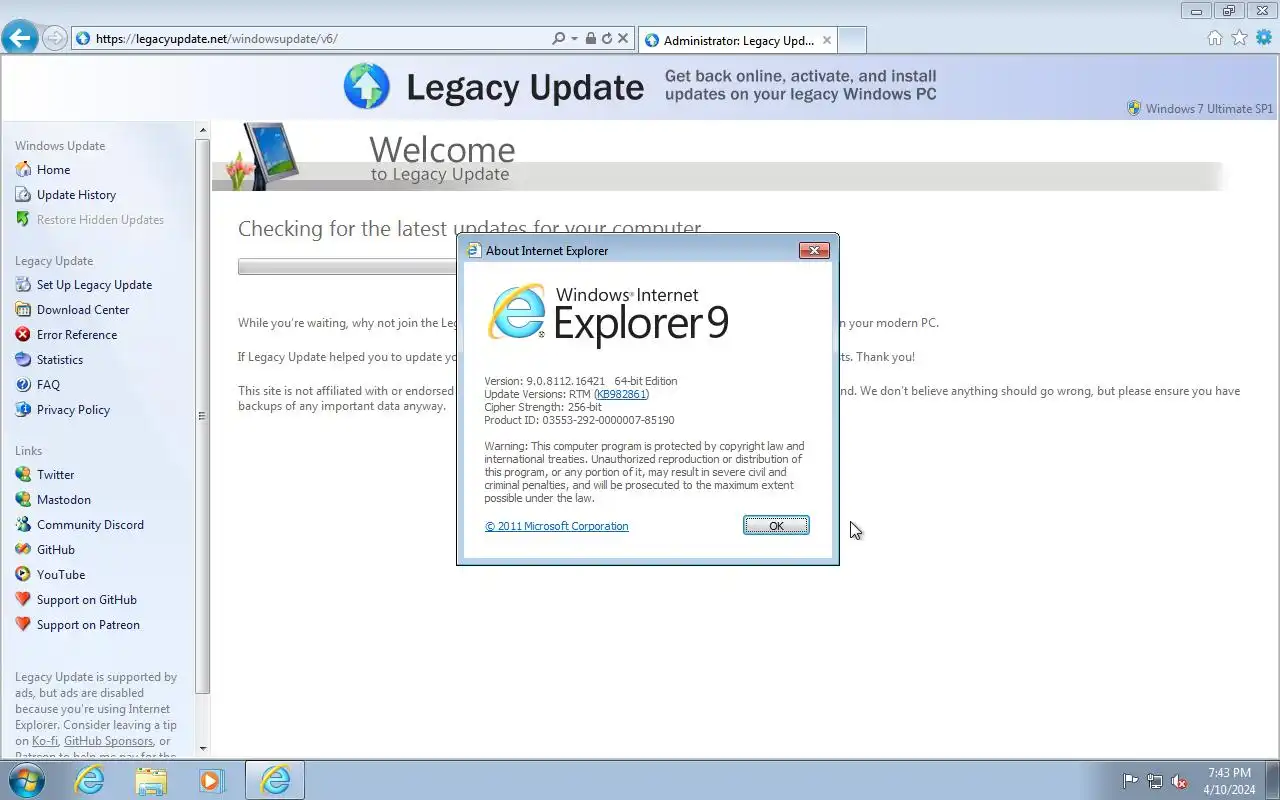Launch Windows Media Player from taskbar

(x=212, y=780)
